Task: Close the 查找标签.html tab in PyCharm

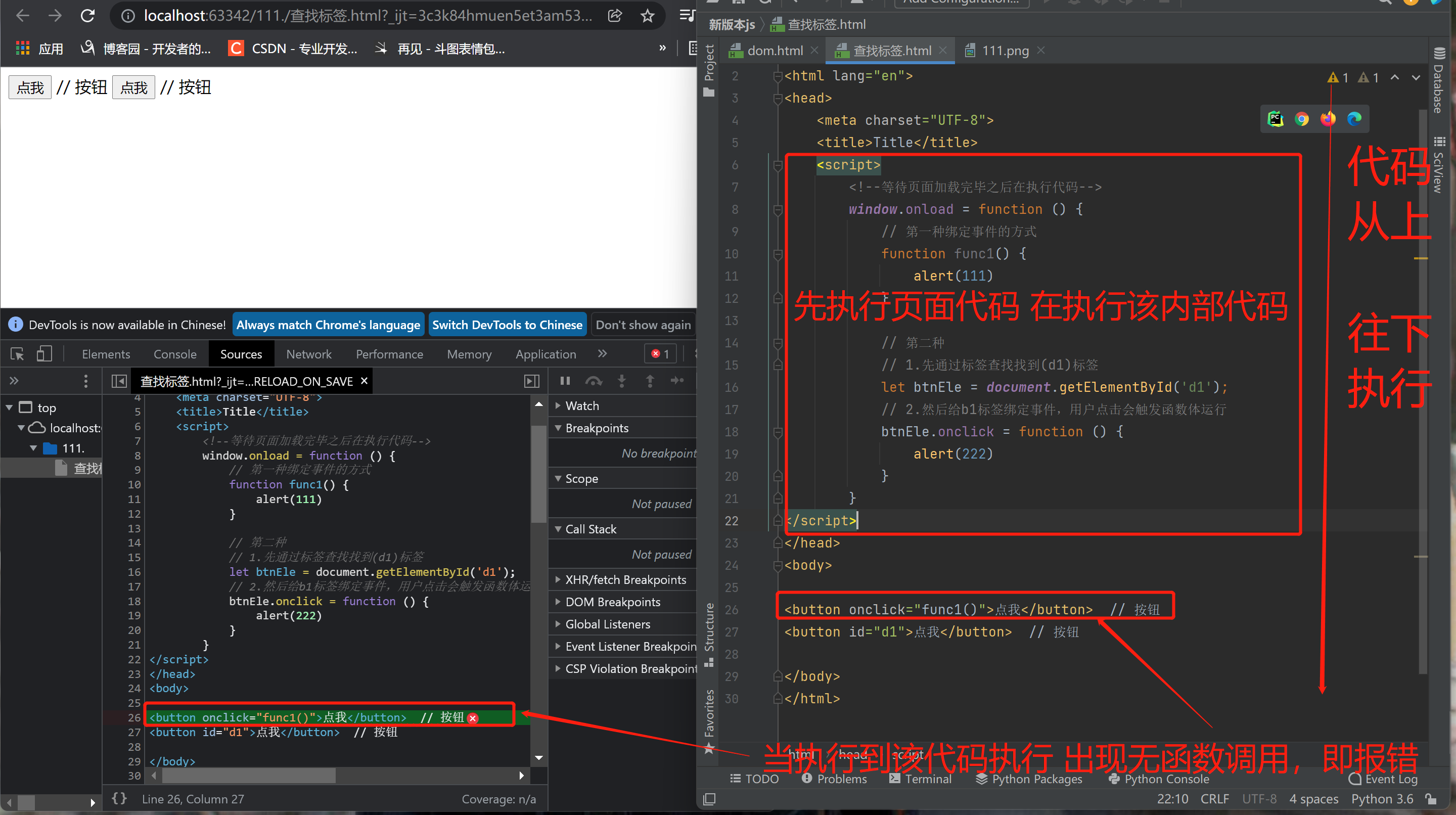Action: point(943,50)
